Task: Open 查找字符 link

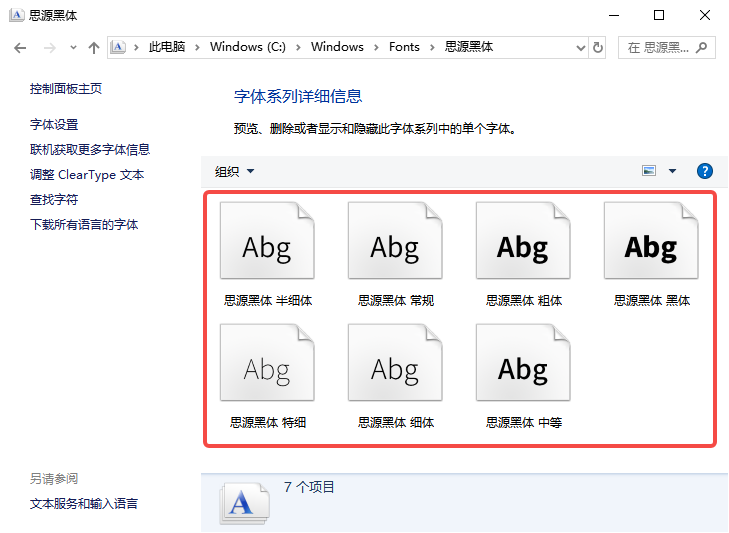Action: (54, 200)
